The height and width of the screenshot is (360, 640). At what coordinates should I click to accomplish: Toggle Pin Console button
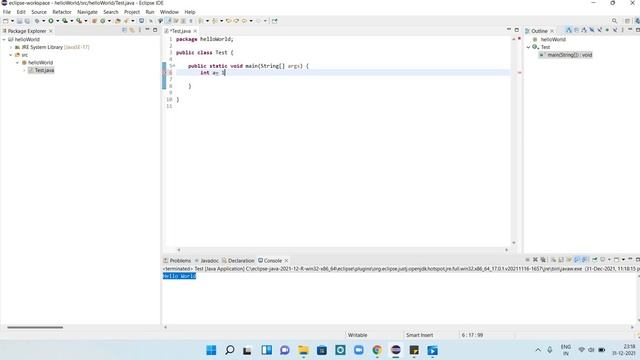(x=594, y=260)
